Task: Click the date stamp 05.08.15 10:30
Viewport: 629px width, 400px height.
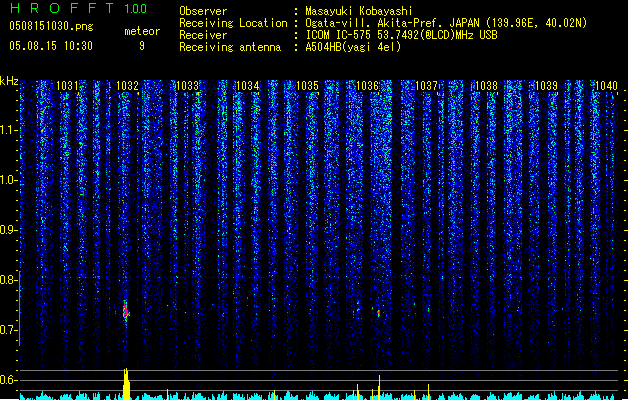Action: coord(51,45)
